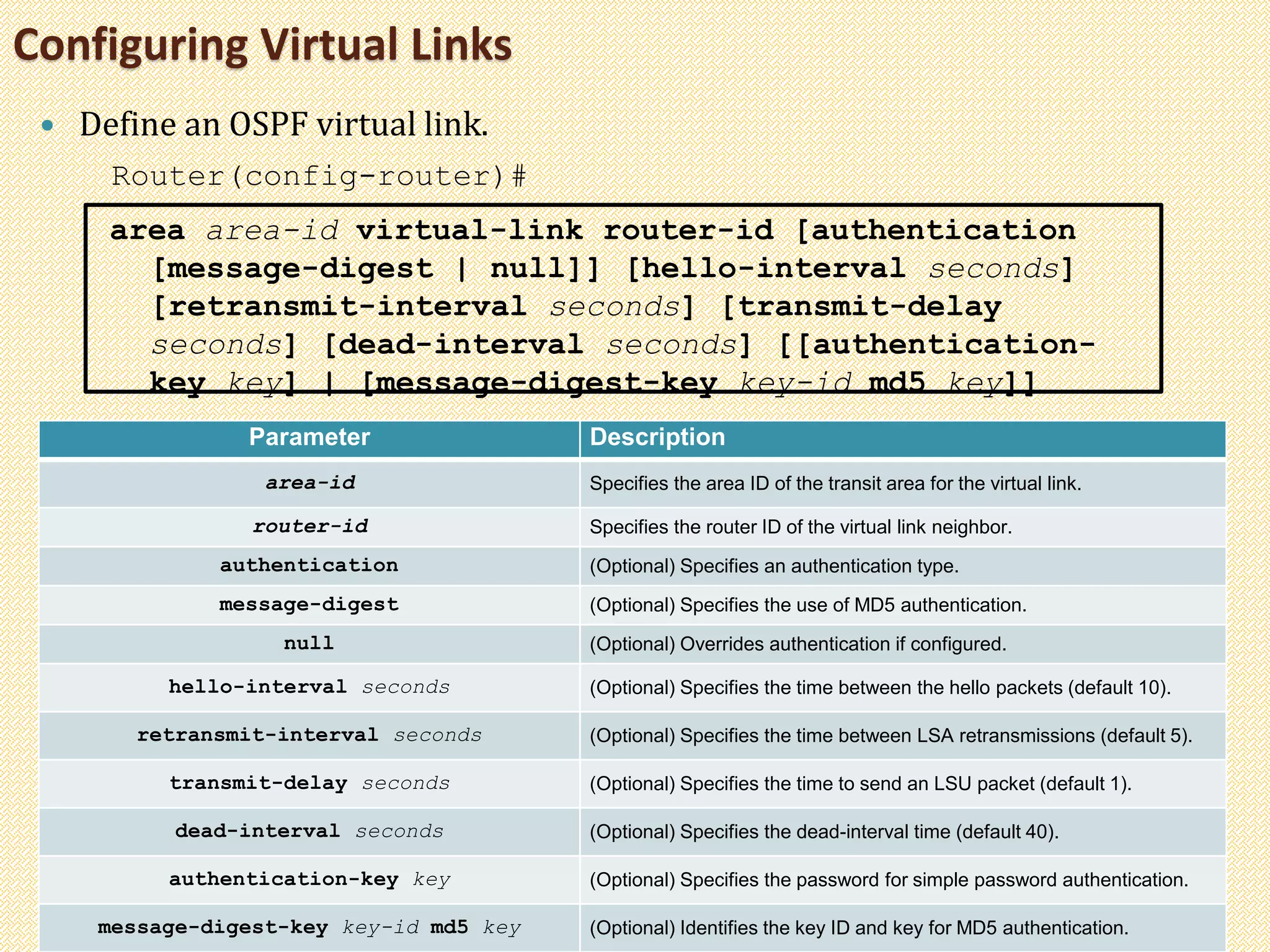Click the 'area-id' parameter cell
This screenshot has width=1270, height=952.
point(309,483)
